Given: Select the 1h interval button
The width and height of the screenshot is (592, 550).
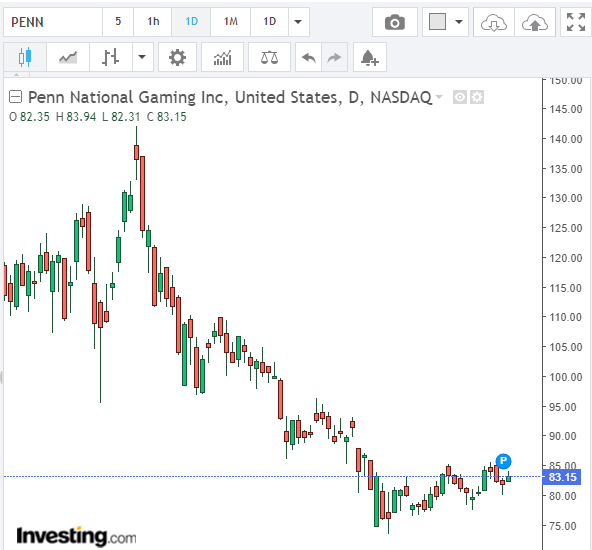Looking at the screenshot, I should [x=153, y=22].
